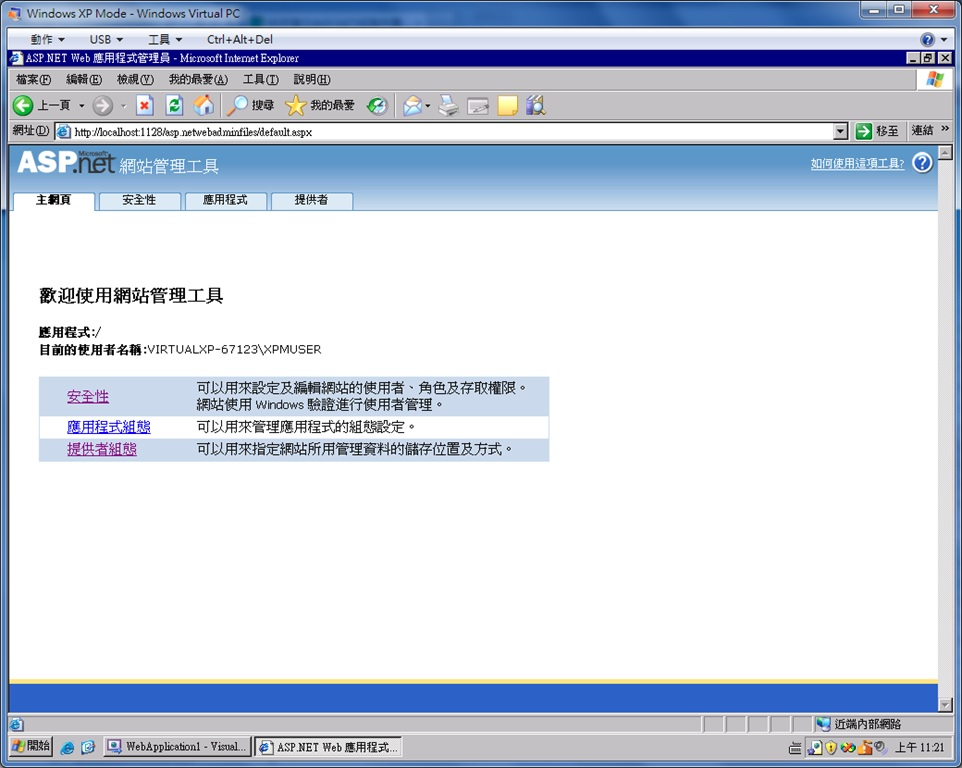Expand the Mail button dropdown arrow
The image size is (962, 768).
click(428, 106)
